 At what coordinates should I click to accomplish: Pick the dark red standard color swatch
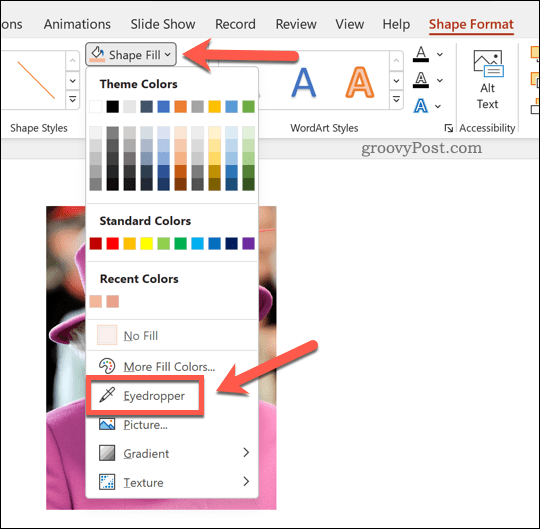click(95, 243)
